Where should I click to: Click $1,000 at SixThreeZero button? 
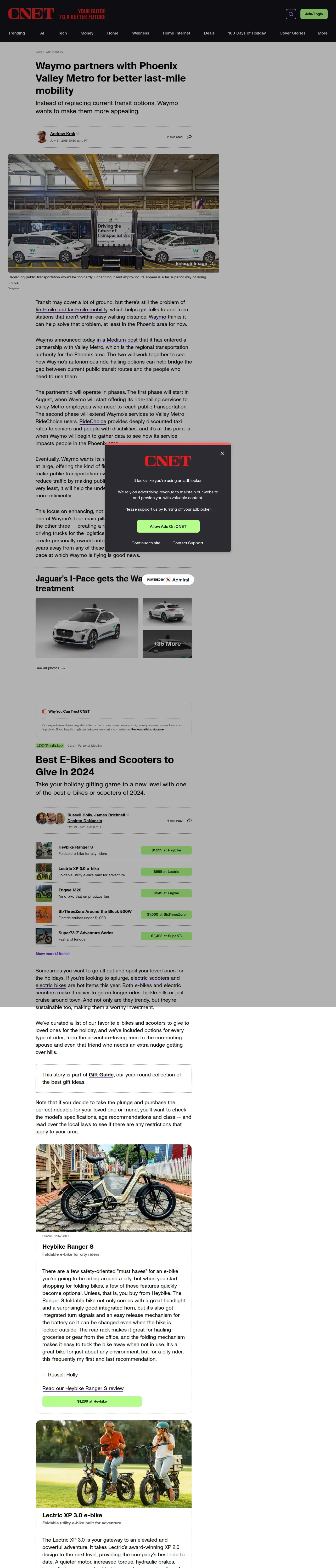coord(166,914)
